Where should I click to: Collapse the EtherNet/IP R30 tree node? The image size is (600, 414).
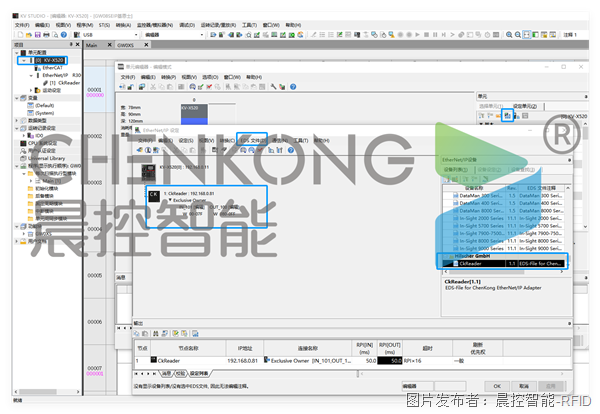[31, 75]
